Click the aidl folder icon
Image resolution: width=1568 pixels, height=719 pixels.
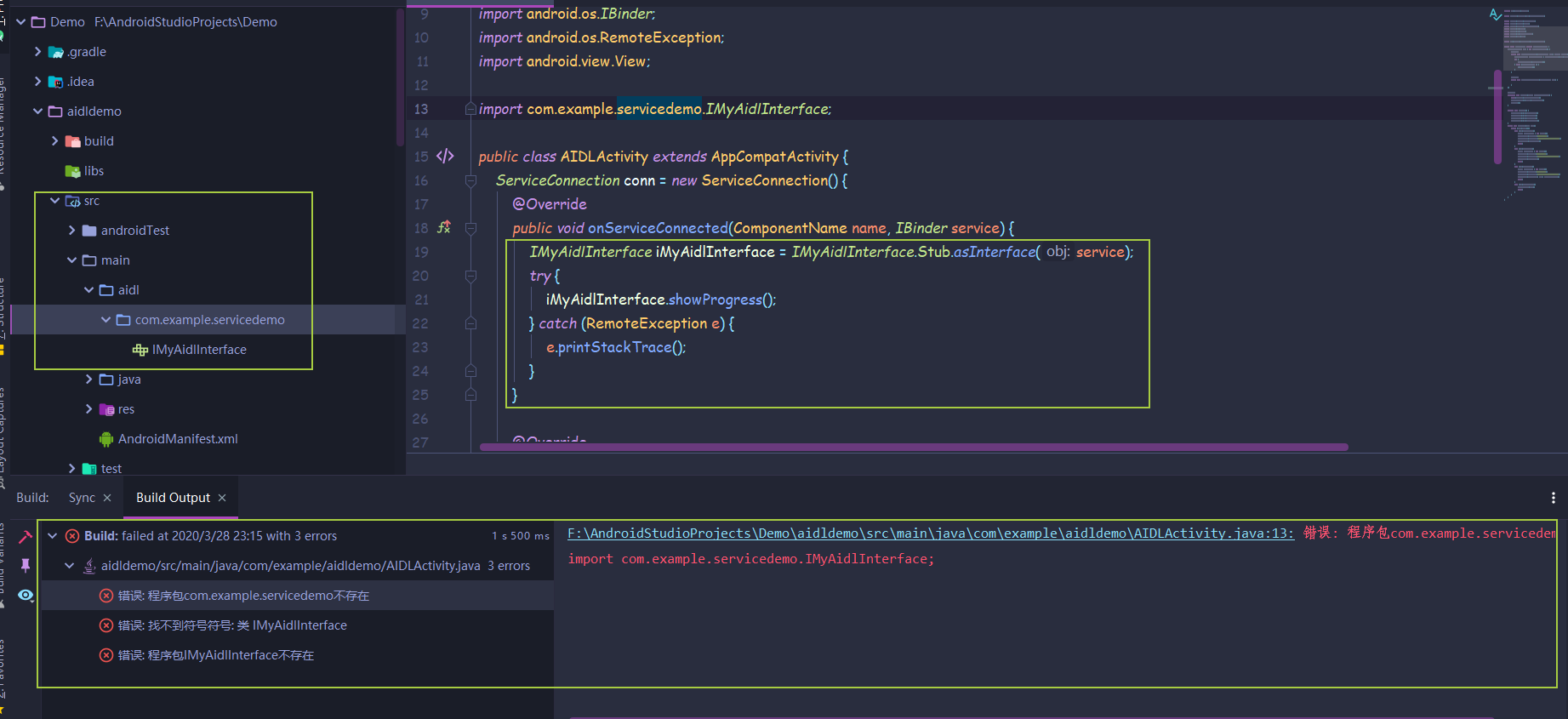106,290
